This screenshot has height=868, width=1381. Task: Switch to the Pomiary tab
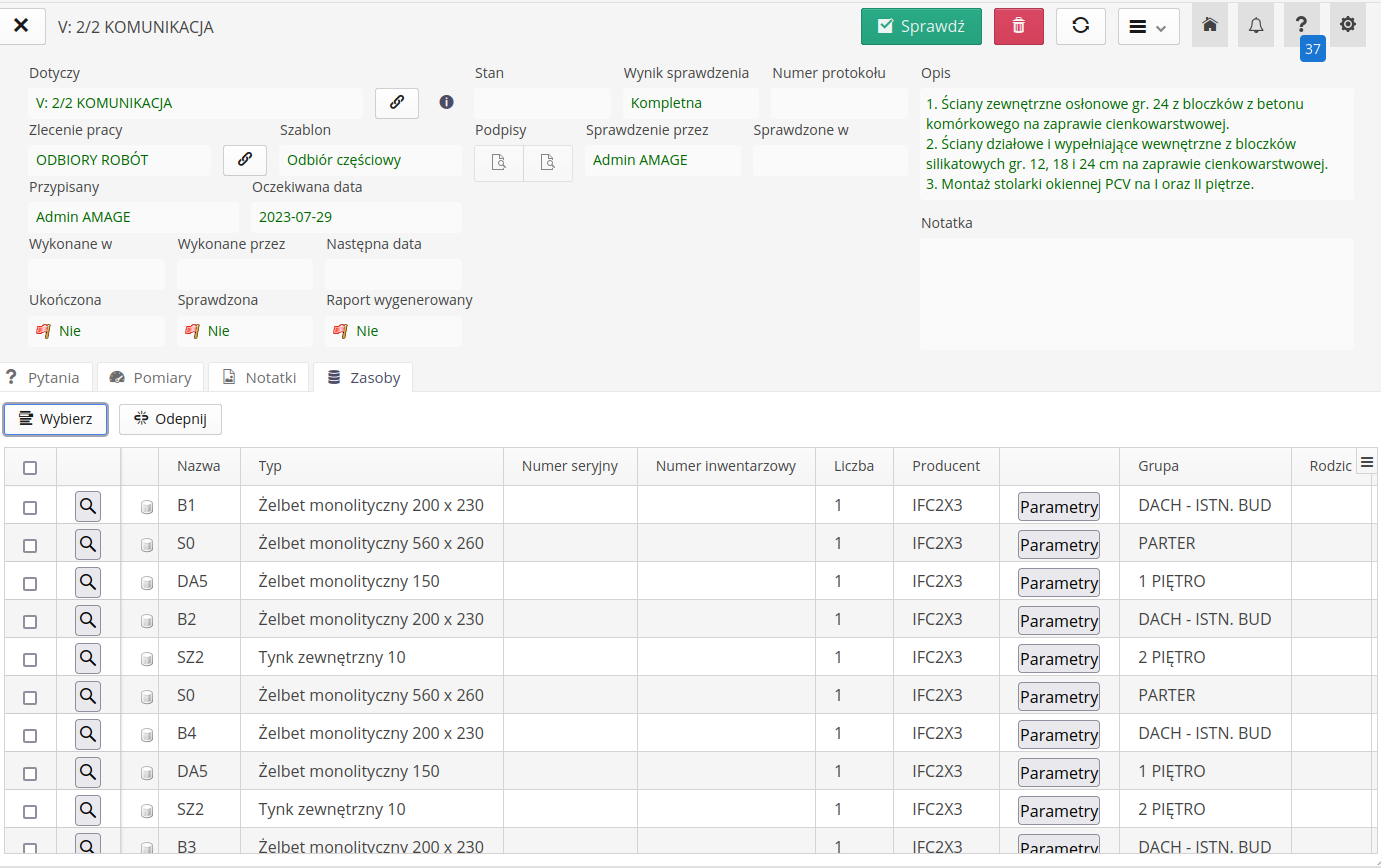151,377
